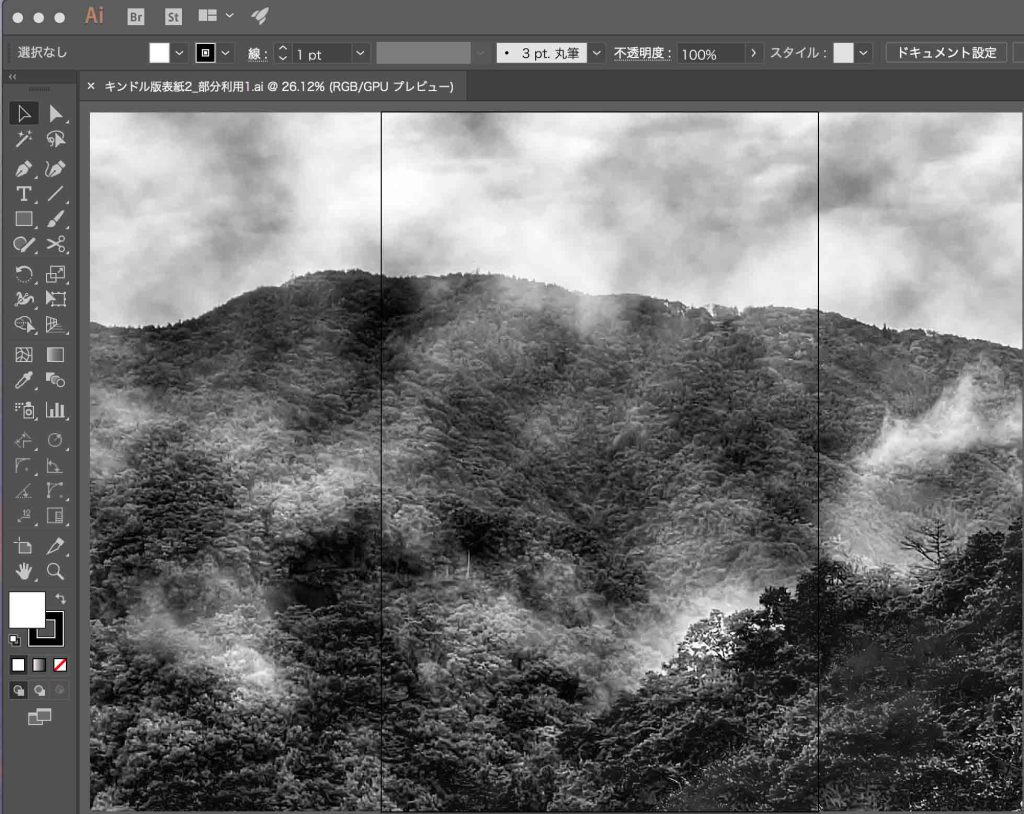
Task: Open the control bar fill color dropdown
Action: (x=179, y=53)
